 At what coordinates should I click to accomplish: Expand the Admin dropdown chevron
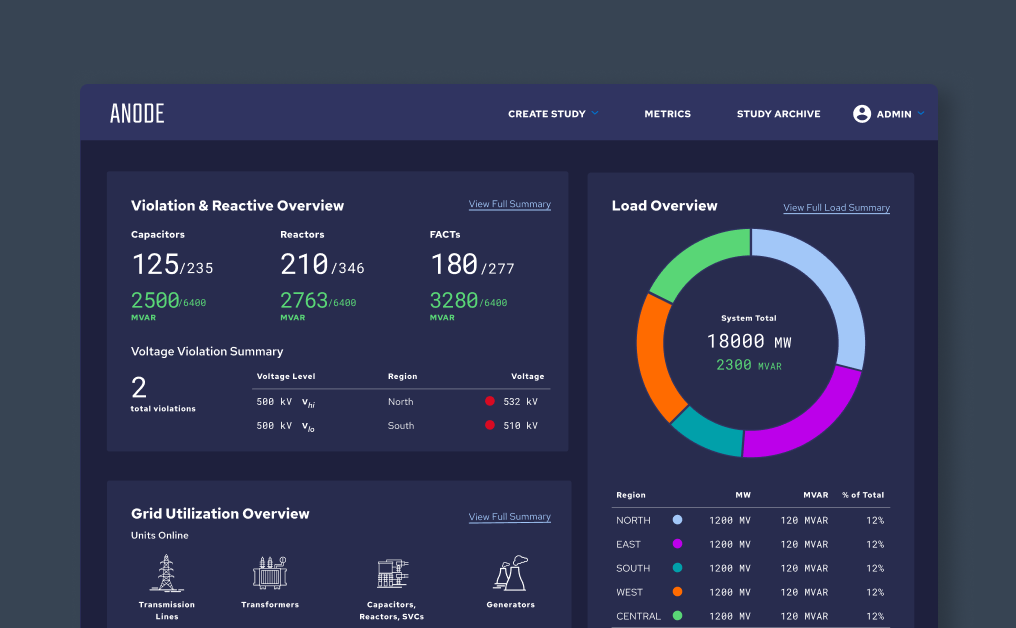(921, 113)
